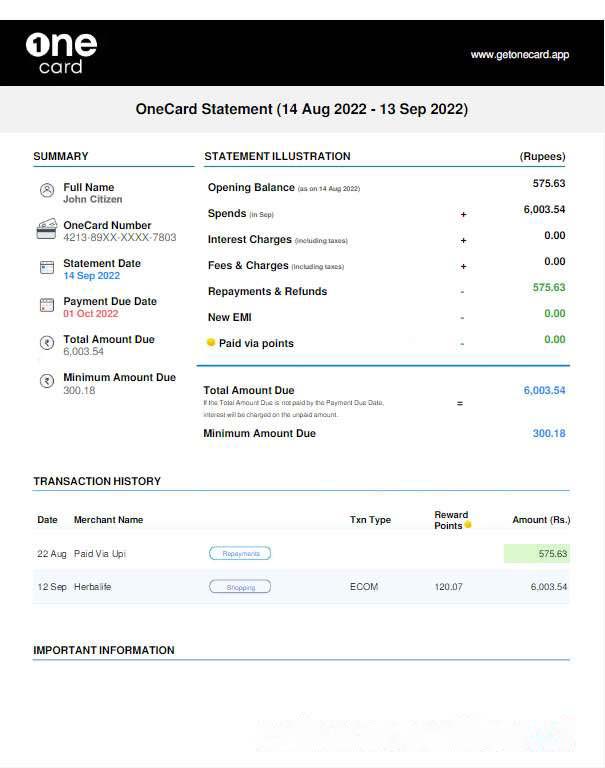
Task: Select the Herbalife transaction row
Action: pyautogui.click(x=300, y=587)
